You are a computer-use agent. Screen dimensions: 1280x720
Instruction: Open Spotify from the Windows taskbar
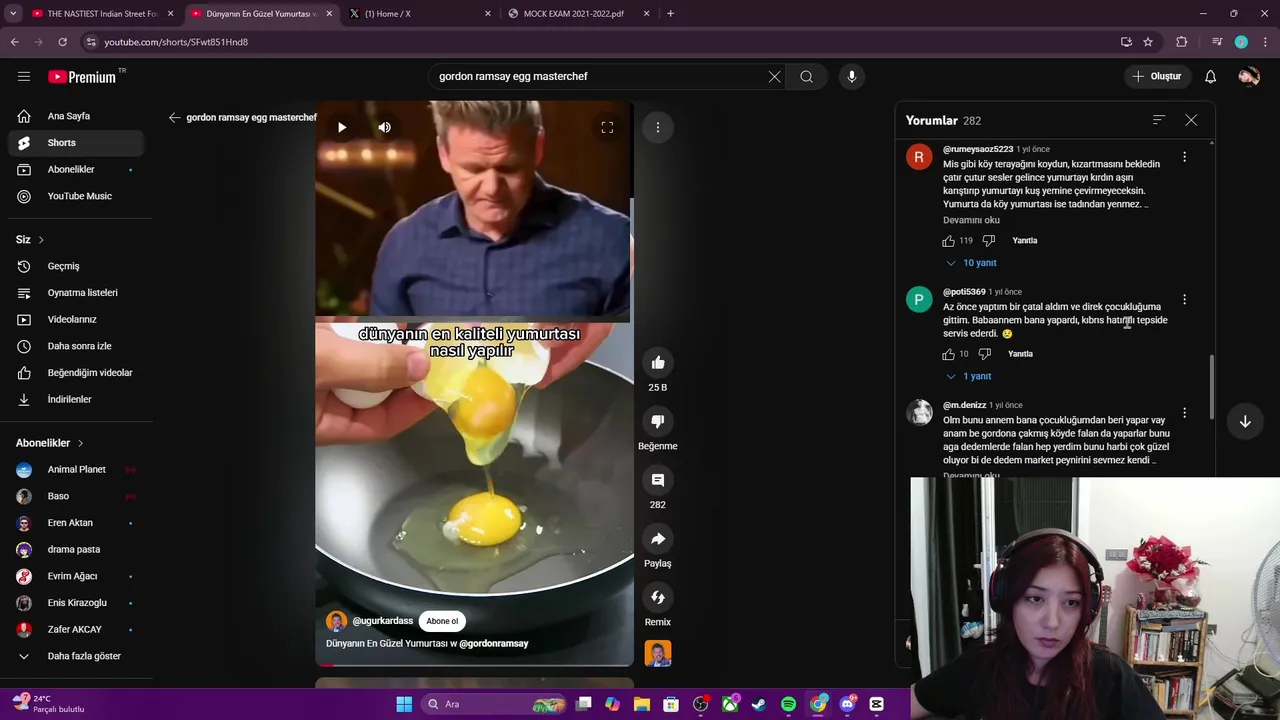pyautogui.click(x=788, y=704)
